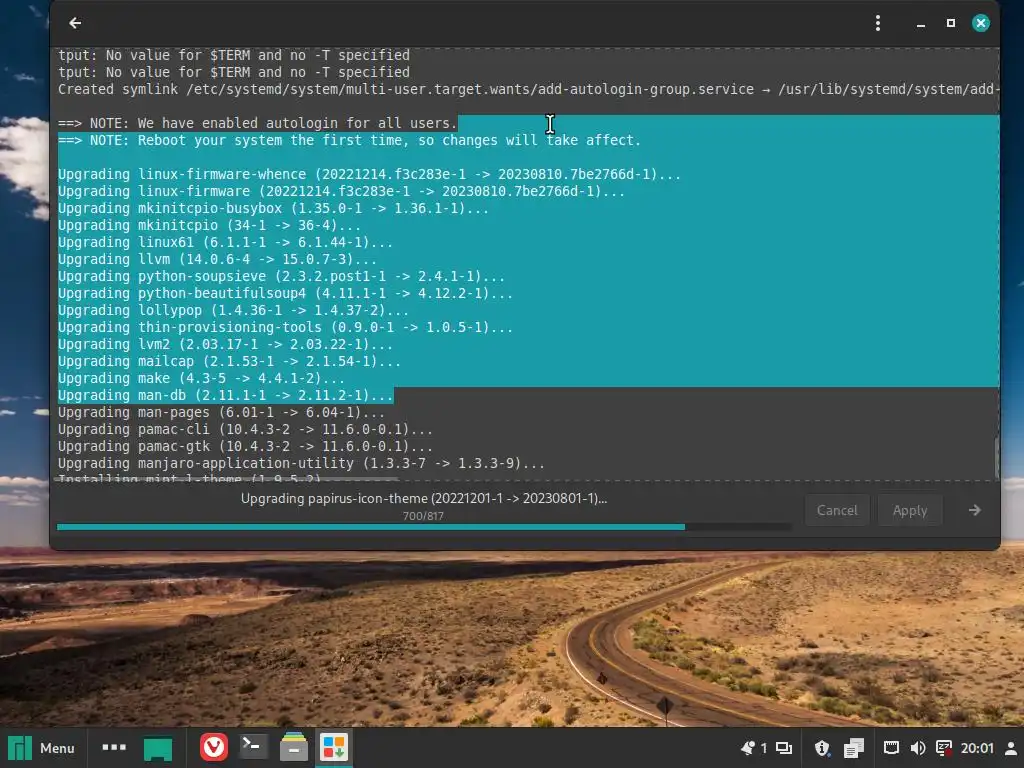Click the line "Upgrading lollypop"

click(233, 310)
